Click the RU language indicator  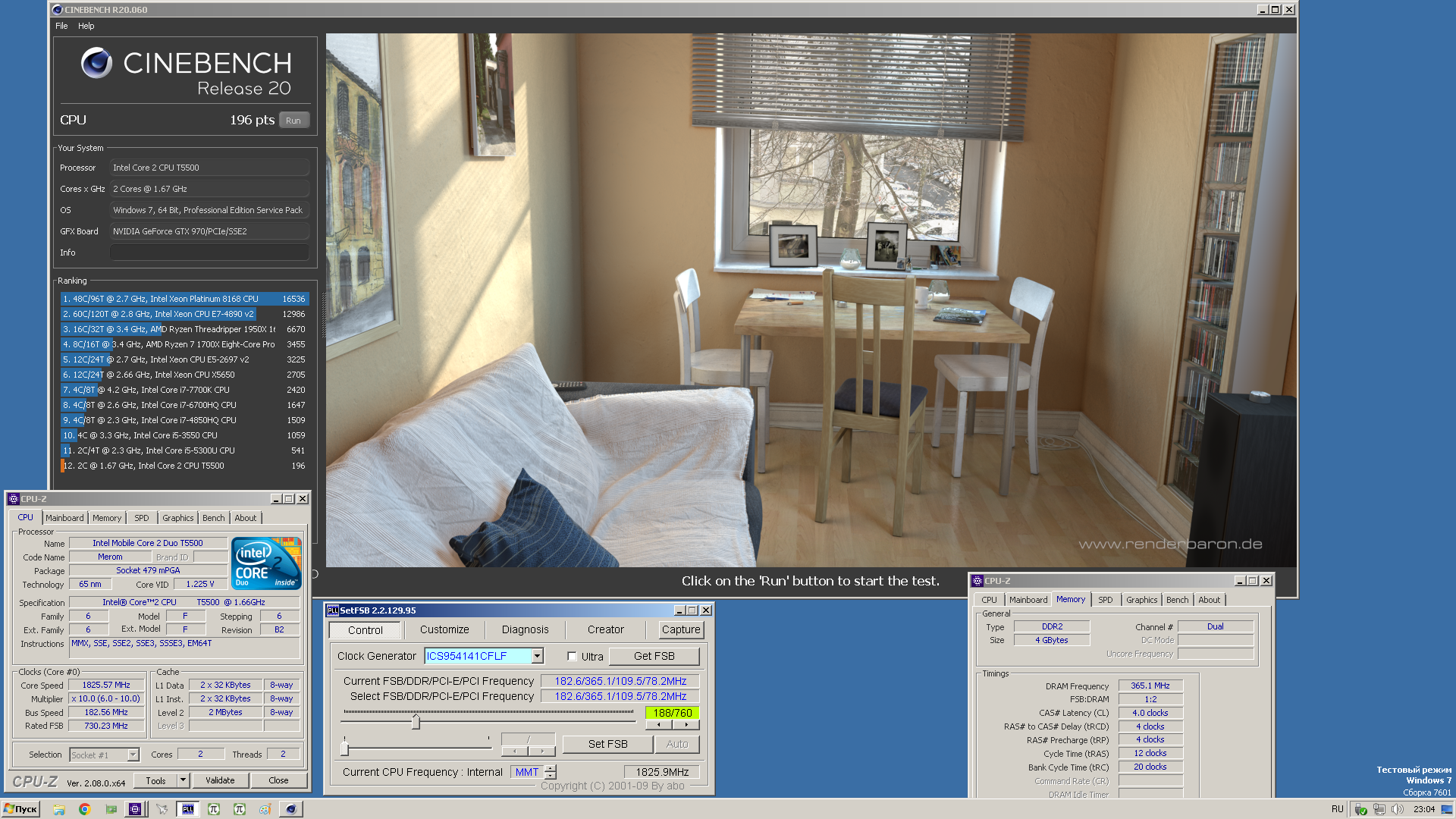[x=1337, y=809]
